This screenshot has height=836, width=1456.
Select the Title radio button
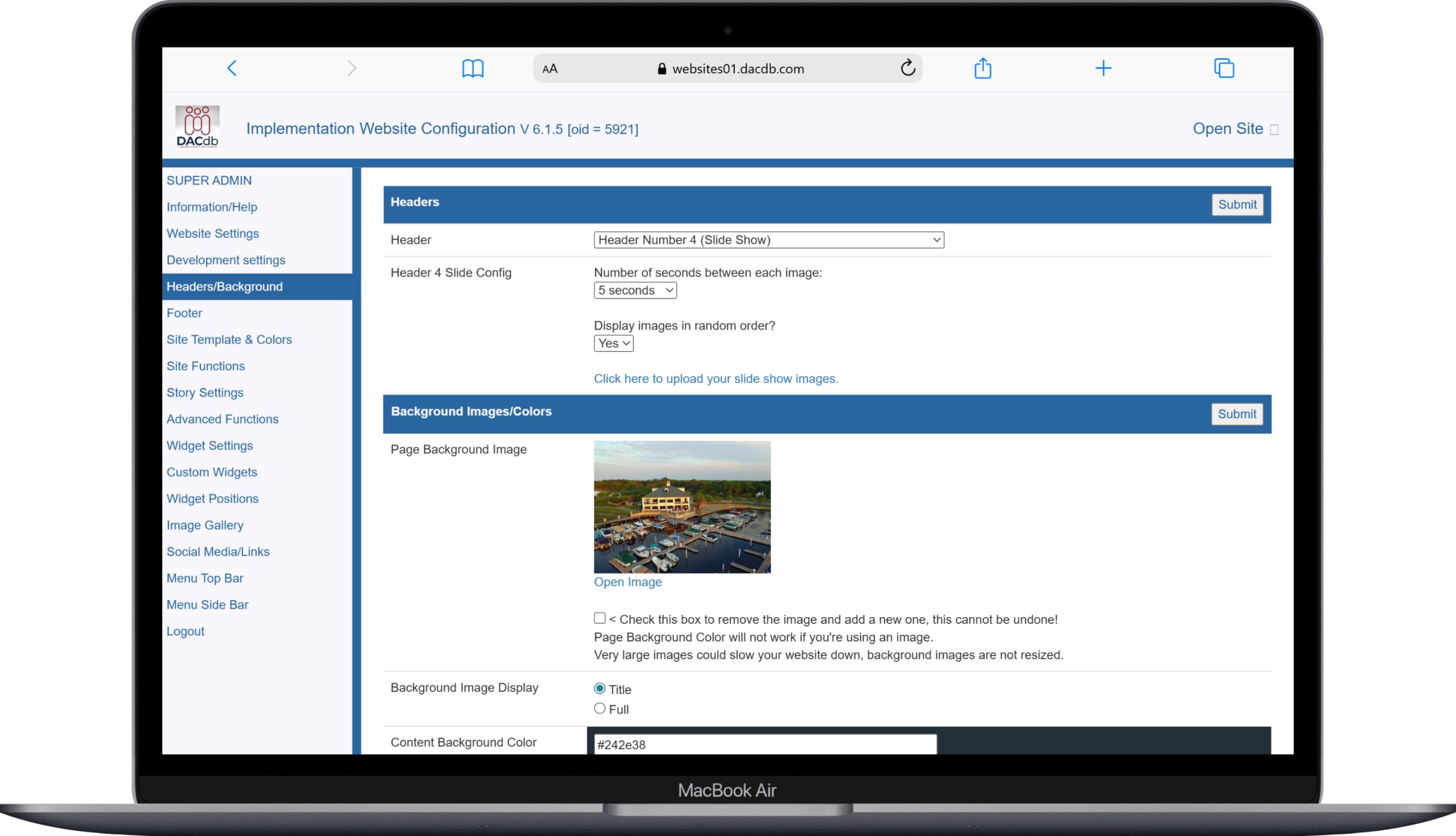click(599, 688)
